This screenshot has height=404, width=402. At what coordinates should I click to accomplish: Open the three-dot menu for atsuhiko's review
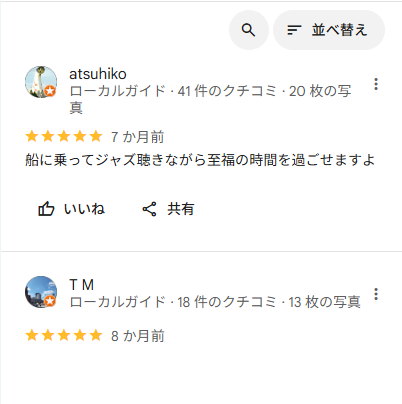(x=376, y=84)
